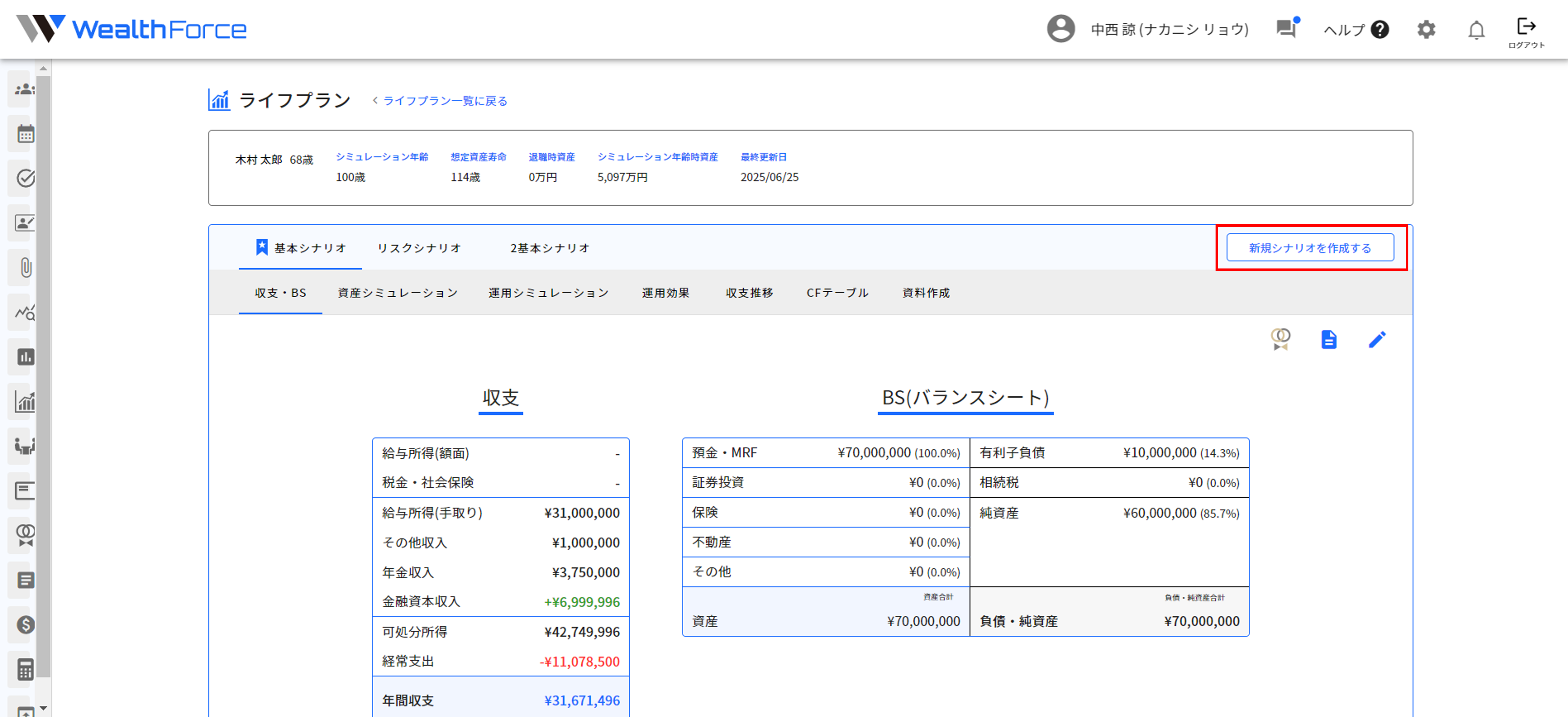
Task: Open the chart search analysis sidebar icon
Action: click(25, 313)
